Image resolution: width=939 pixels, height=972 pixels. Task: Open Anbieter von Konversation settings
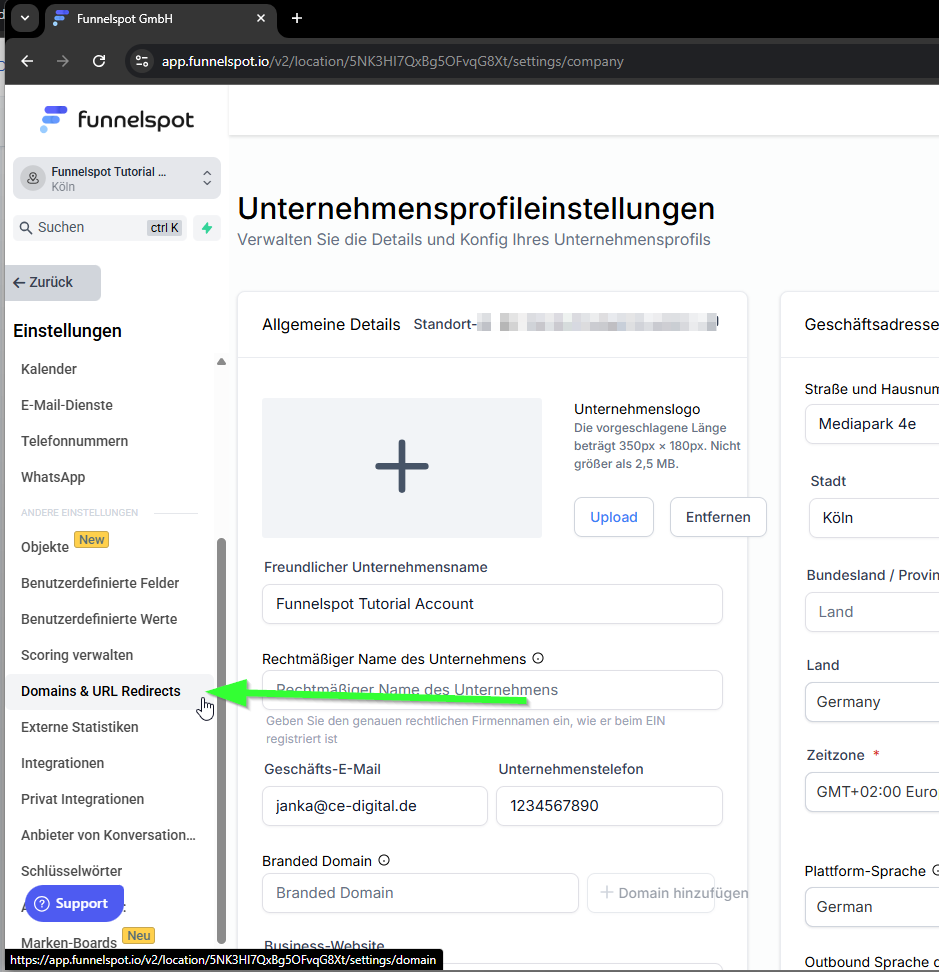click(x=108, y=834)
